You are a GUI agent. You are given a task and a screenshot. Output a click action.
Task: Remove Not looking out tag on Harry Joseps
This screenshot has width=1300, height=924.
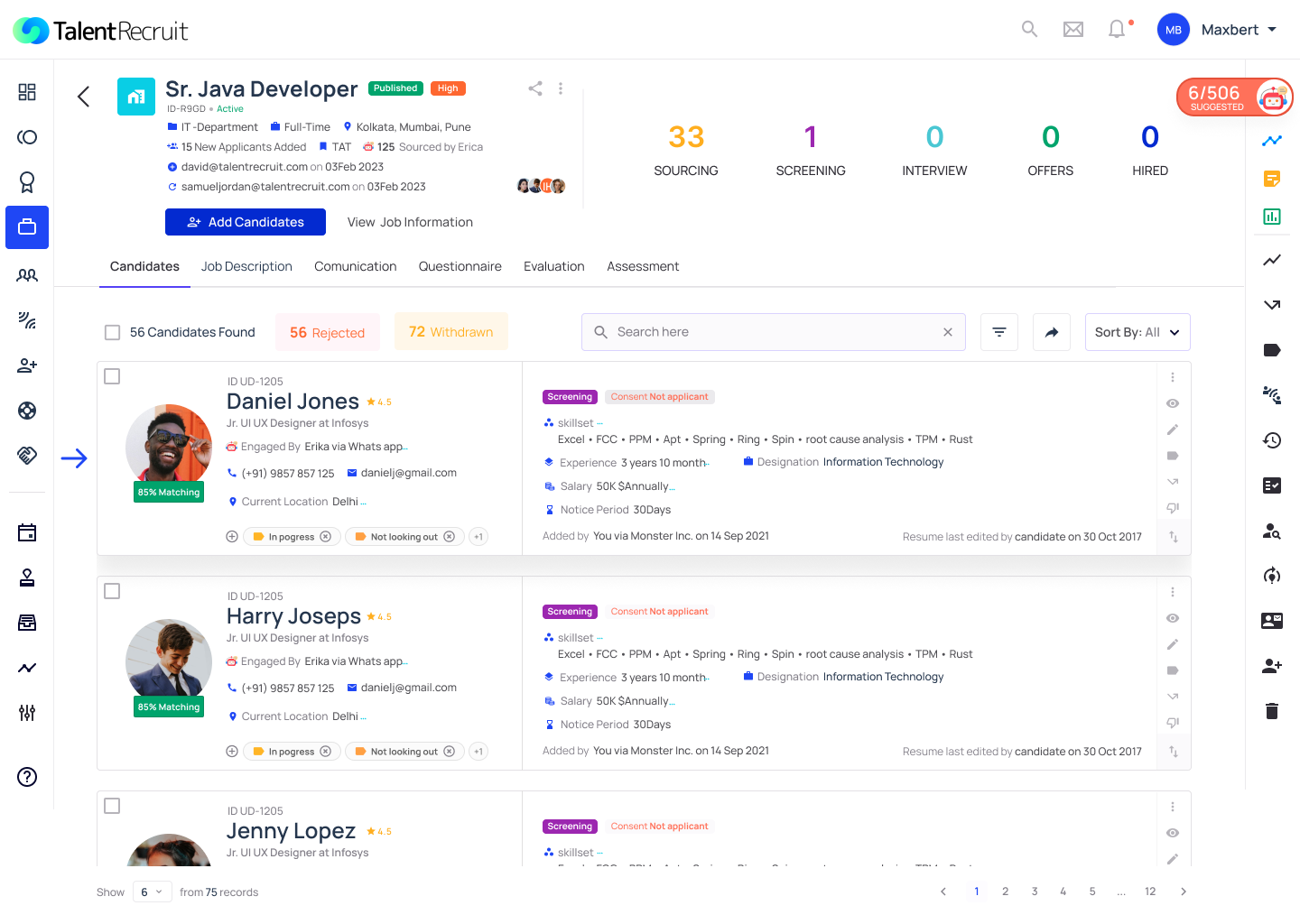(x=449, y=752)
